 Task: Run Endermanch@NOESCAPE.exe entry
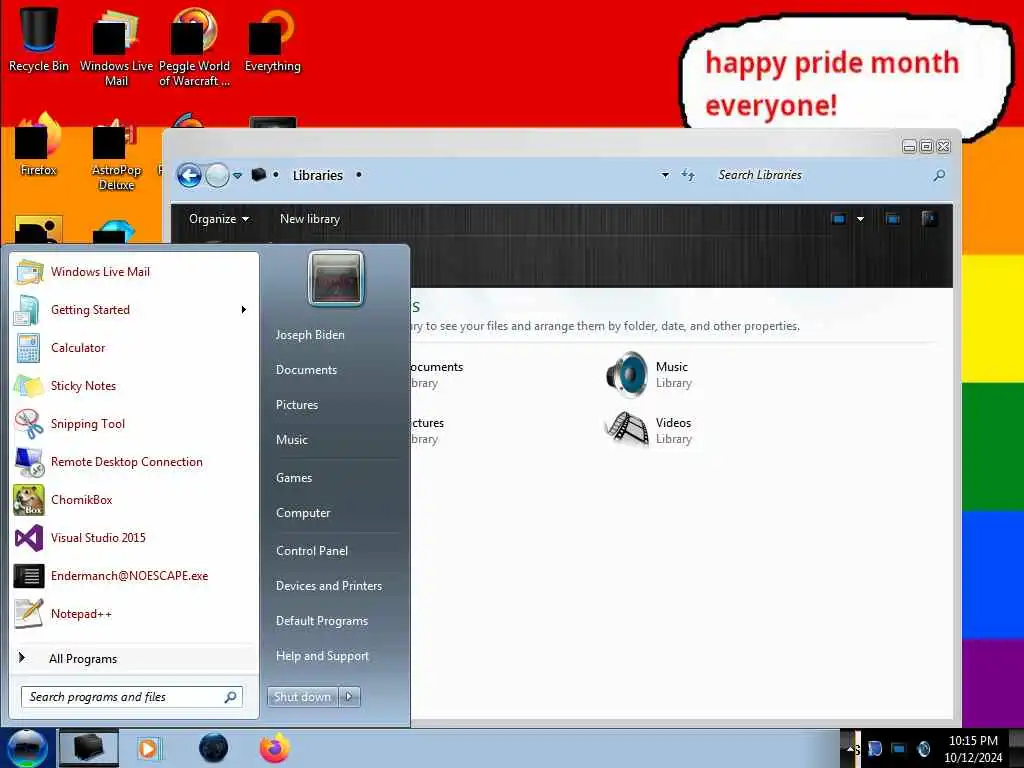[135, 576]
